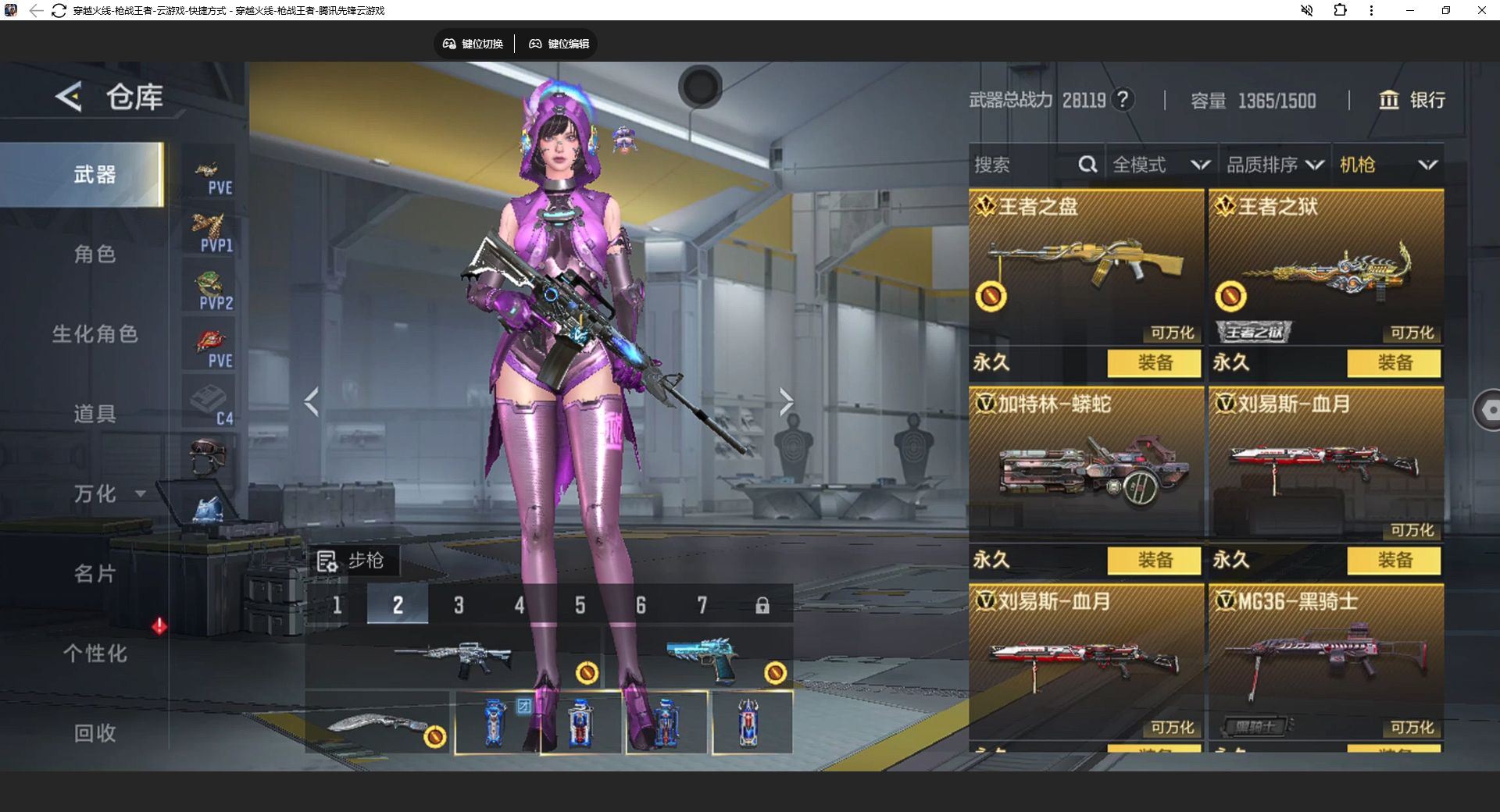Go back using the warehouse back arrow
1500x812 pixels.
[x=69, y=97]
